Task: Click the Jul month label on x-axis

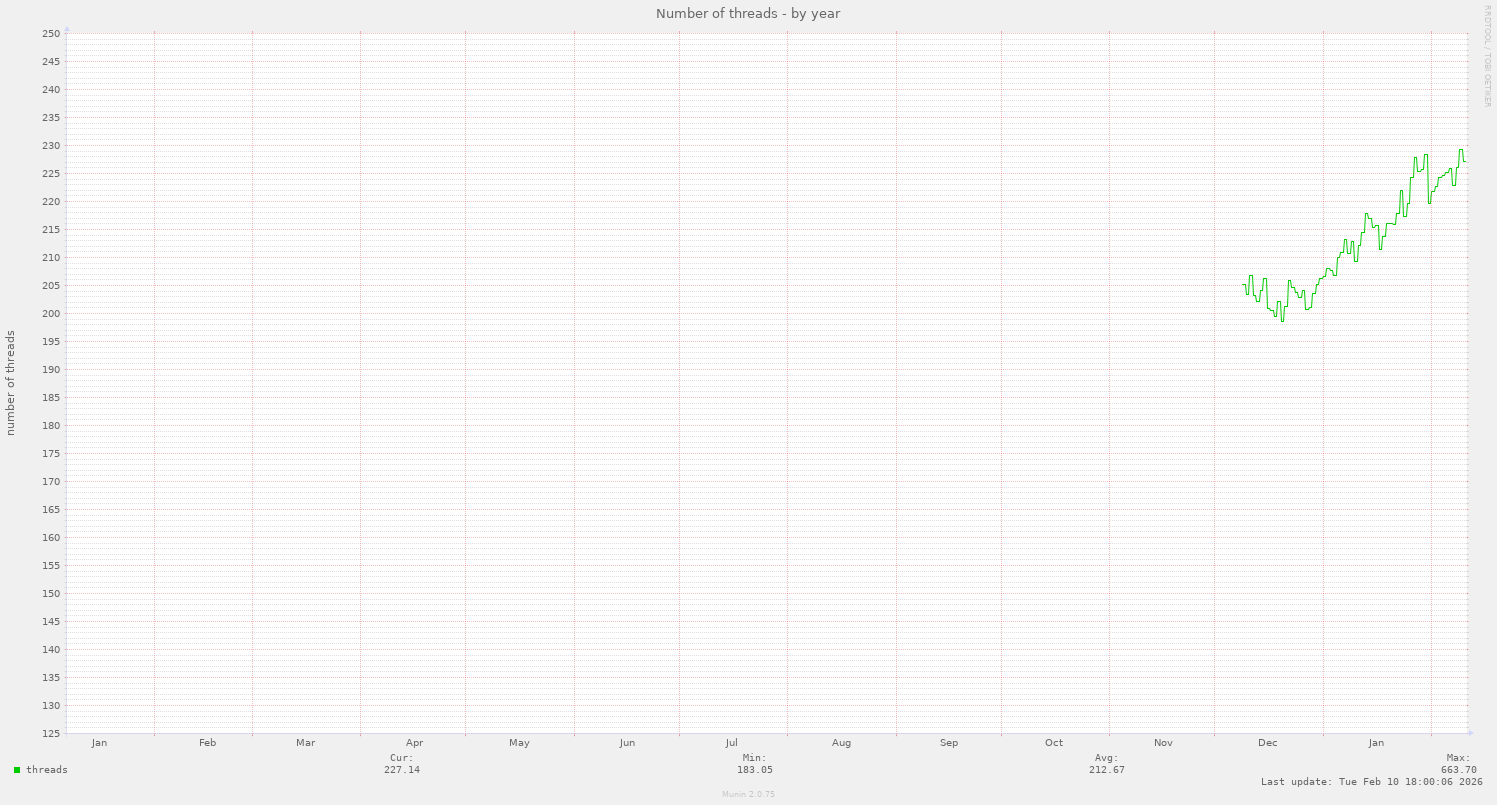Action: 732,743
